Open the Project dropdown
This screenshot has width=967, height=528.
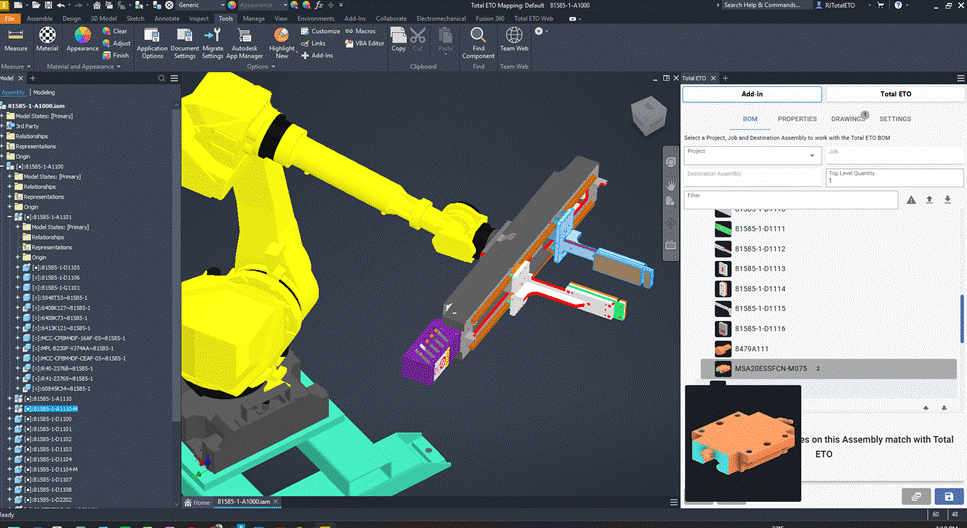click(752, 155)
